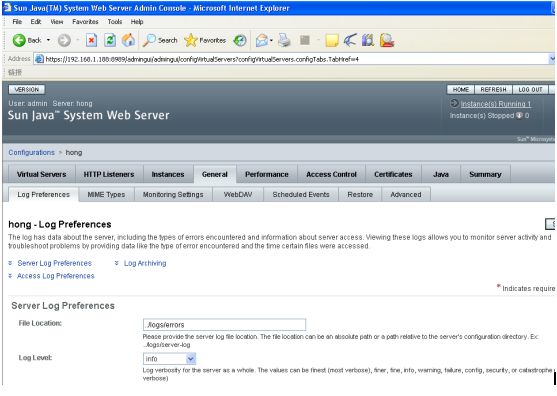The width and height of the screenshot is (557, 396).
Task: Open the View menu
Action: (57, 22)
